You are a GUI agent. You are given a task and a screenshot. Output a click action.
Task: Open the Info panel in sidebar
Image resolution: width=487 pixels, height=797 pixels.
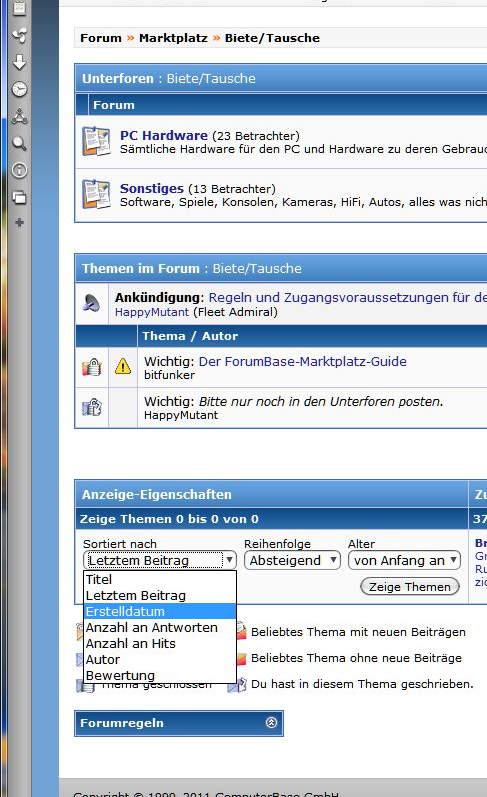coord(19,170)
